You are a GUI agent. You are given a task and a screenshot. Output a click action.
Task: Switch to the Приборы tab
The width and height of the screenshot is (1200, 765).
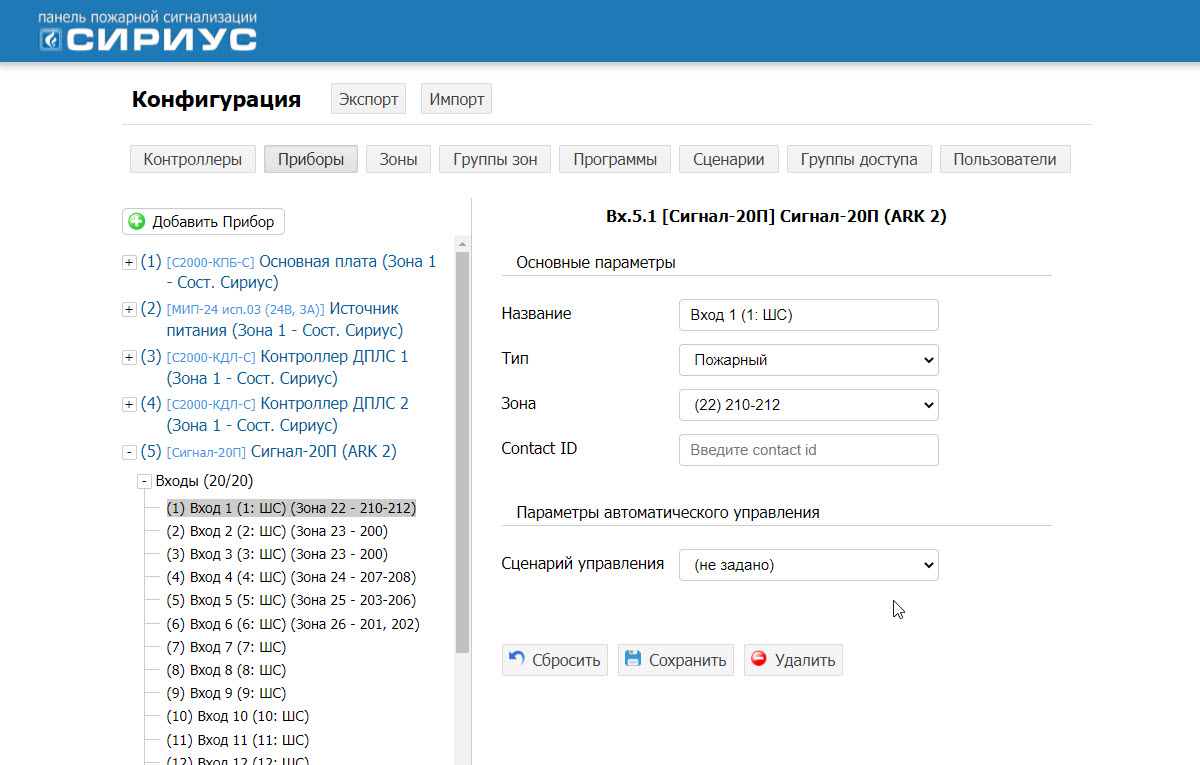(311, 159)
